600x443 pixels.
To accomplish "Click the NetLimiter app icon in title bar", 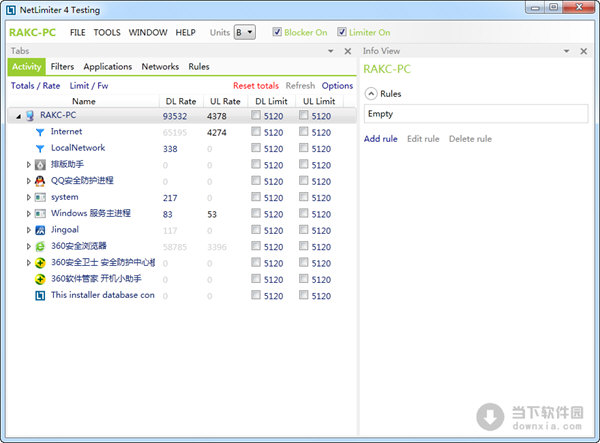I will click(10, 10).
